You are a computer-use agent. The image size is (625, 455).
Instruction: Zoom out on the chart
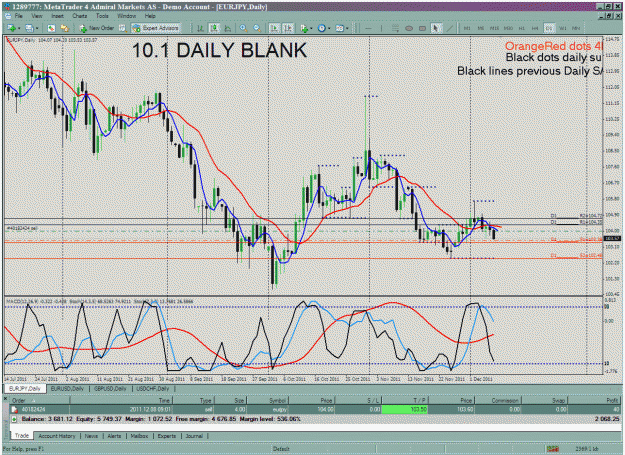point(257,28)
